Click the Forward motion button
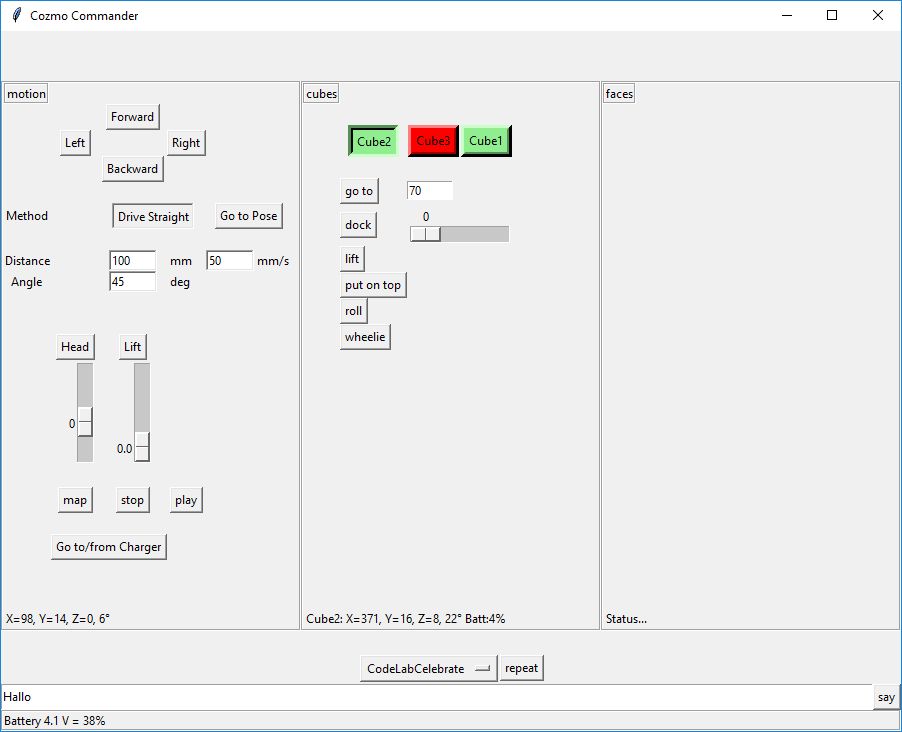Screen dimensions: 902x732 point(132,117)
